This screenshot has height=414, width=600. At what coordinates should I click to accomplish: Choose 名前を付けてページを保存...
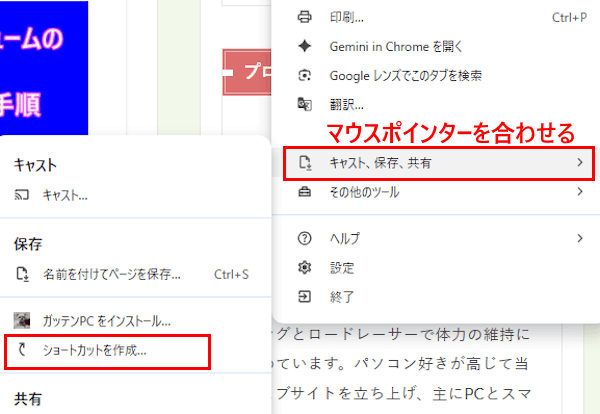point(136,274)
